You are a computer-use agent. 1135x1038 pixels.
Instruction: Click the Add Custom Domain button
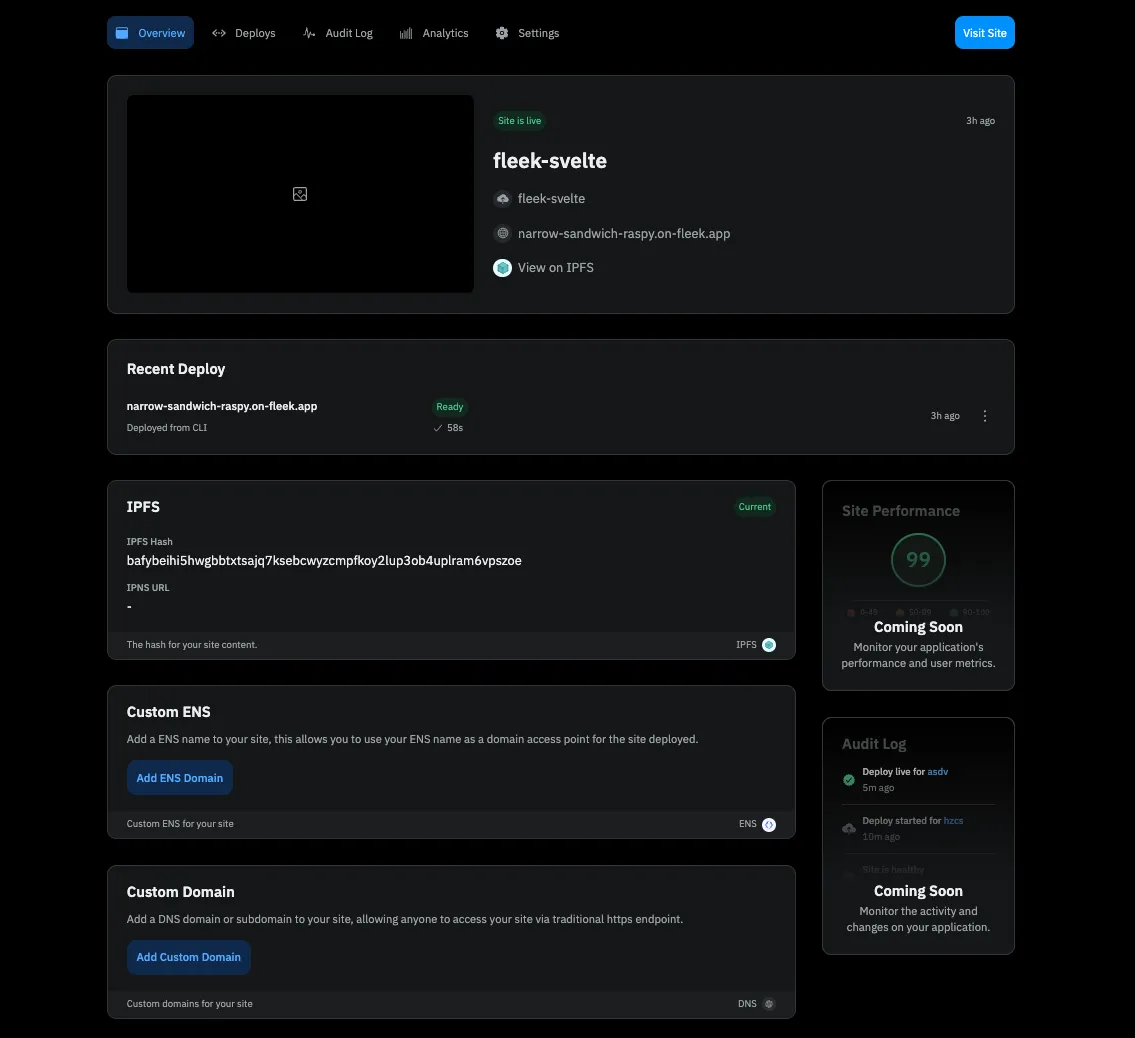[188, 957]
